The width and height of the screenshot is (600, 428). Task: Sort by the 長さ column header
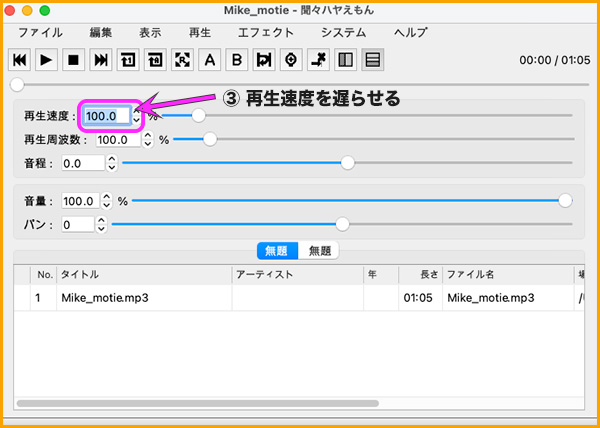point(421,274)
